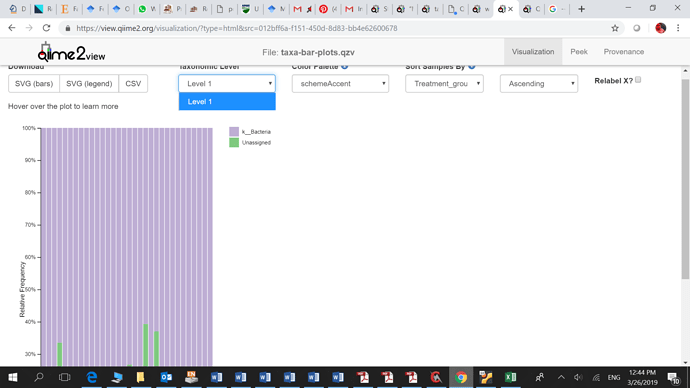Select the Level 1 option in the list
Image resolution: width=690 pixels, height=388 pixels.
(227, 102)
